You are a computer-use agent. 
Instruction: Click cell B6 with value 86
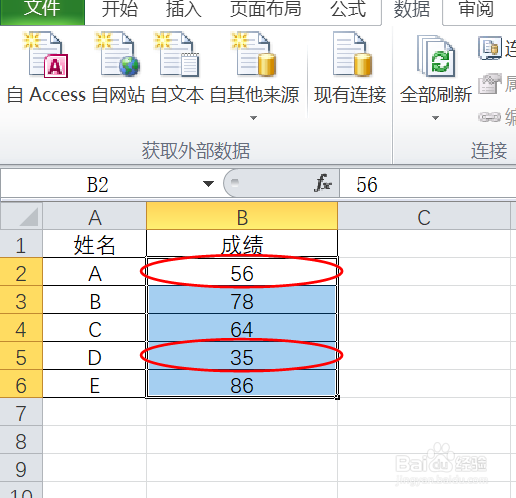coord(242,385)
